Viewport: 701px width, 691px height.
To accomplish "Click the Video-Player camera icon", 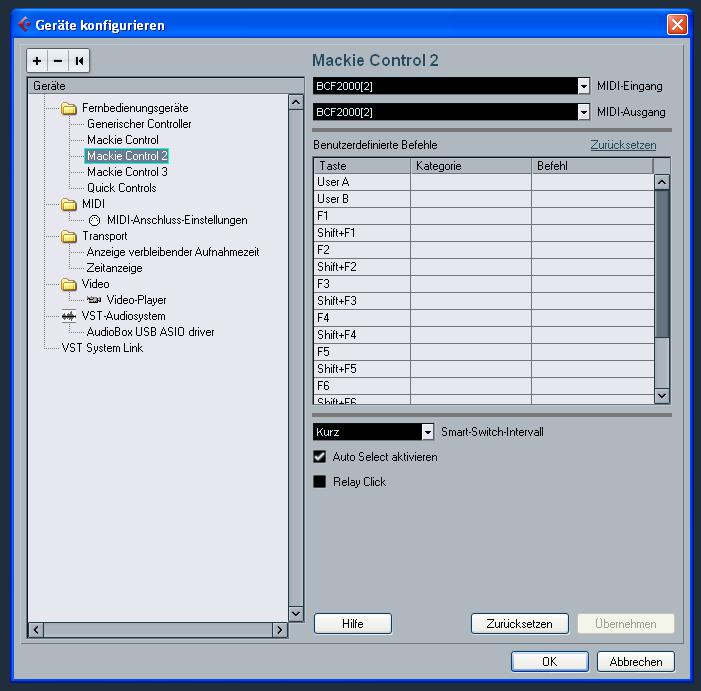I will [94, 300].
